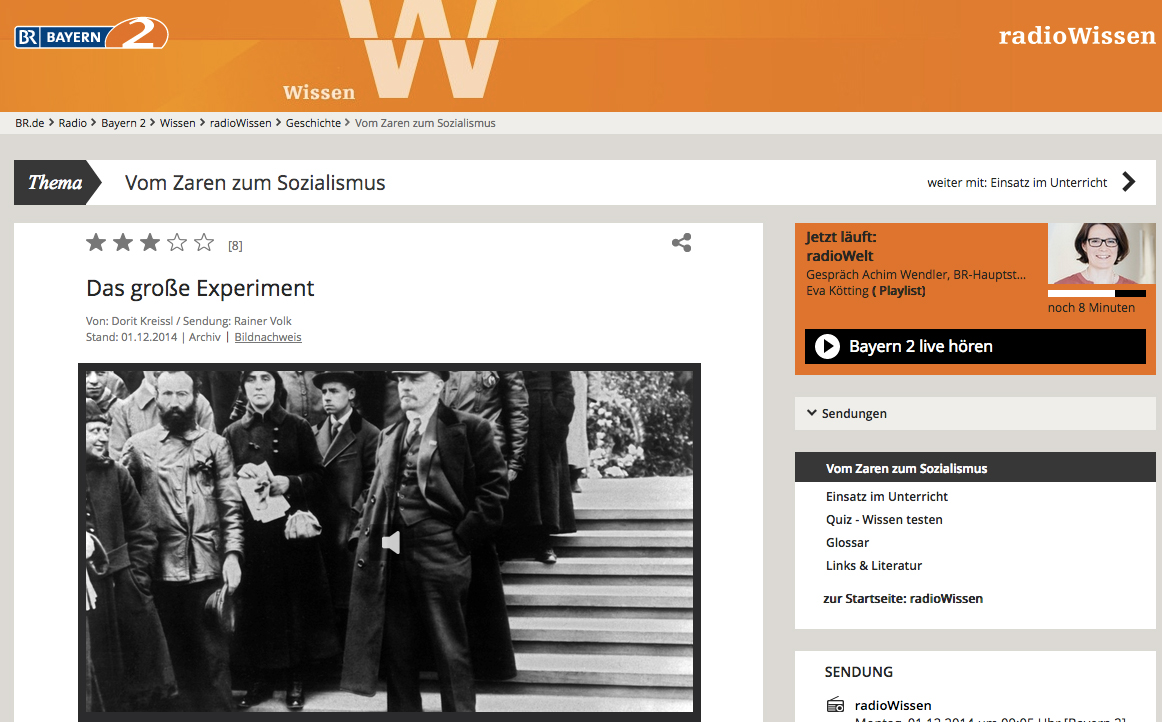
Task: Open radioWissen in the breadcrumb
Action: [x=240, y=123]
